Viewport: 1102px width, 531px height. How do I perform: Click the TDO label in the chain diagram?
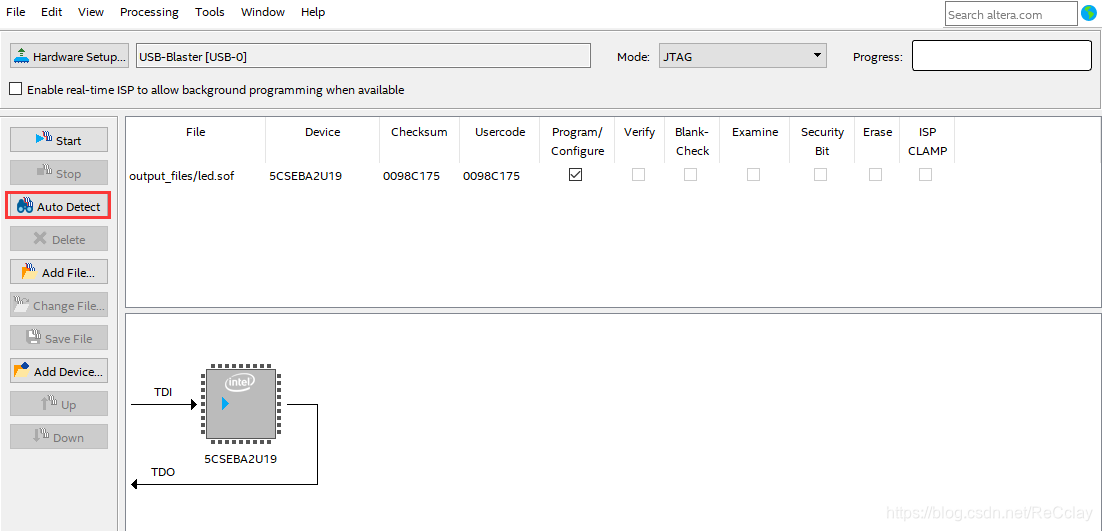click(x=163, y=472)
